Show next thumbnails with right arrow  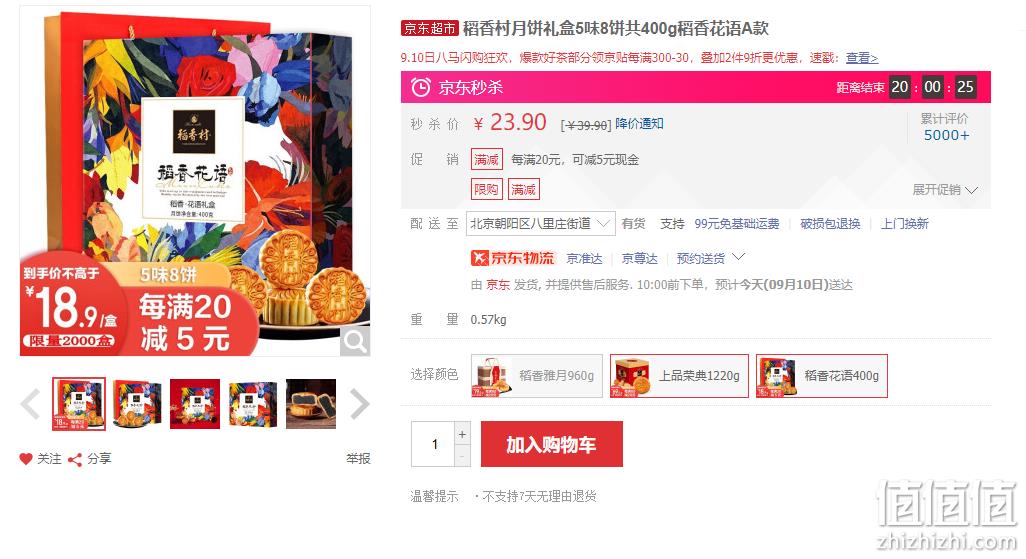pyautogui.click(x=359, y=404)
